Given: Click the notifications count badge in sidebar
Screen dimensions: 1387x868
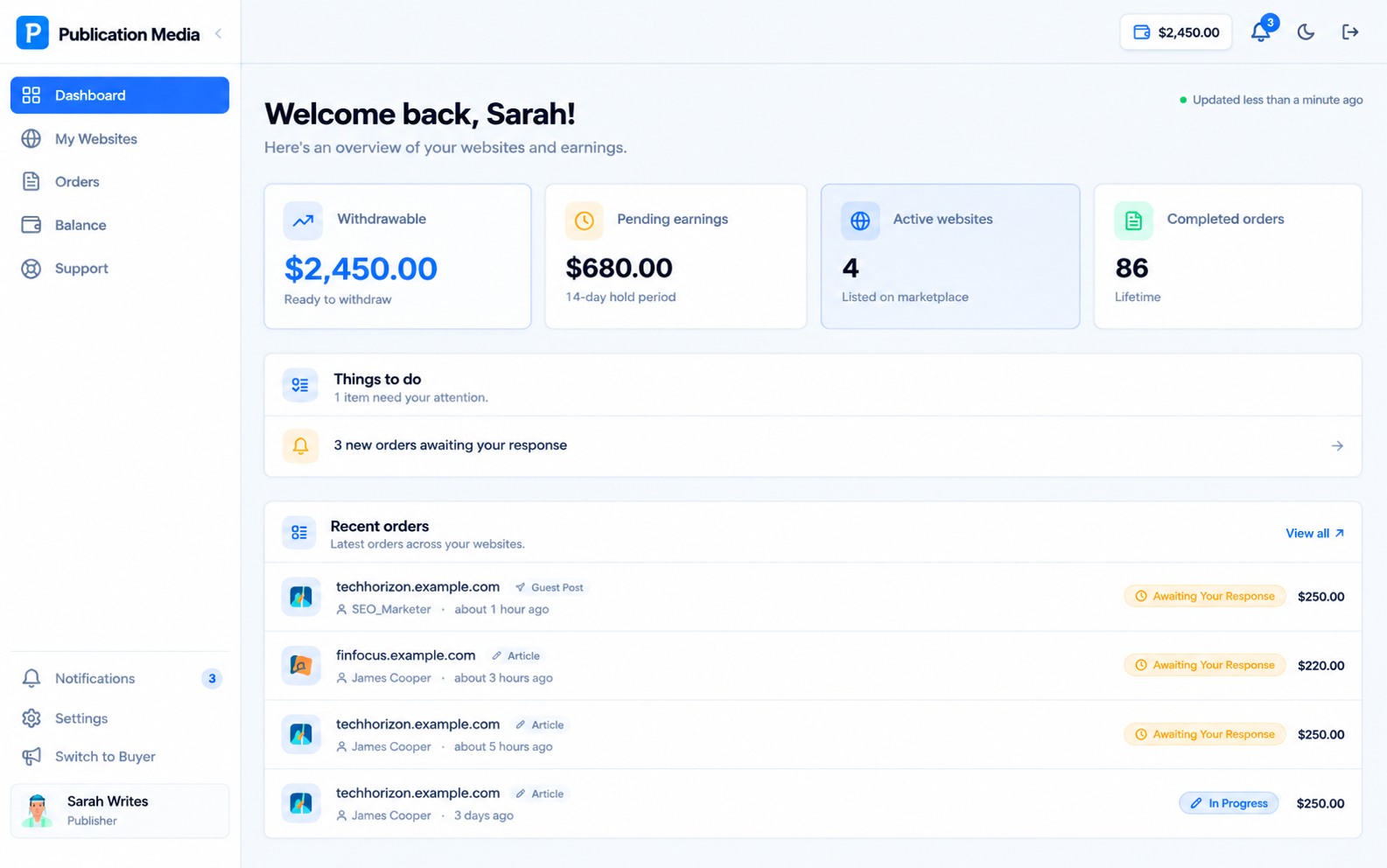Looking at the screenshot, I should 211,678.
